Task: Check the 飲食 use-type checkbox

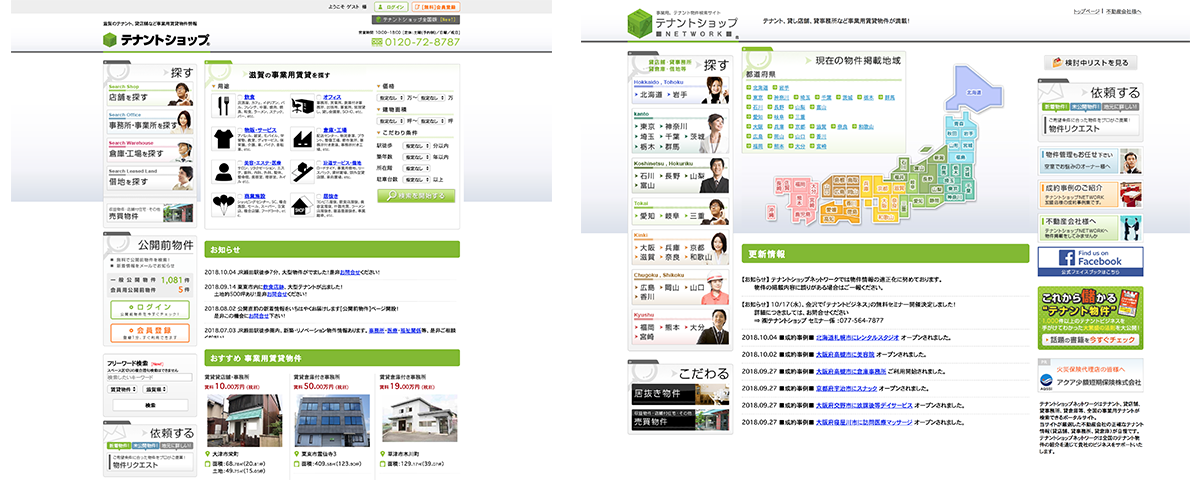Action: (238, 98)
